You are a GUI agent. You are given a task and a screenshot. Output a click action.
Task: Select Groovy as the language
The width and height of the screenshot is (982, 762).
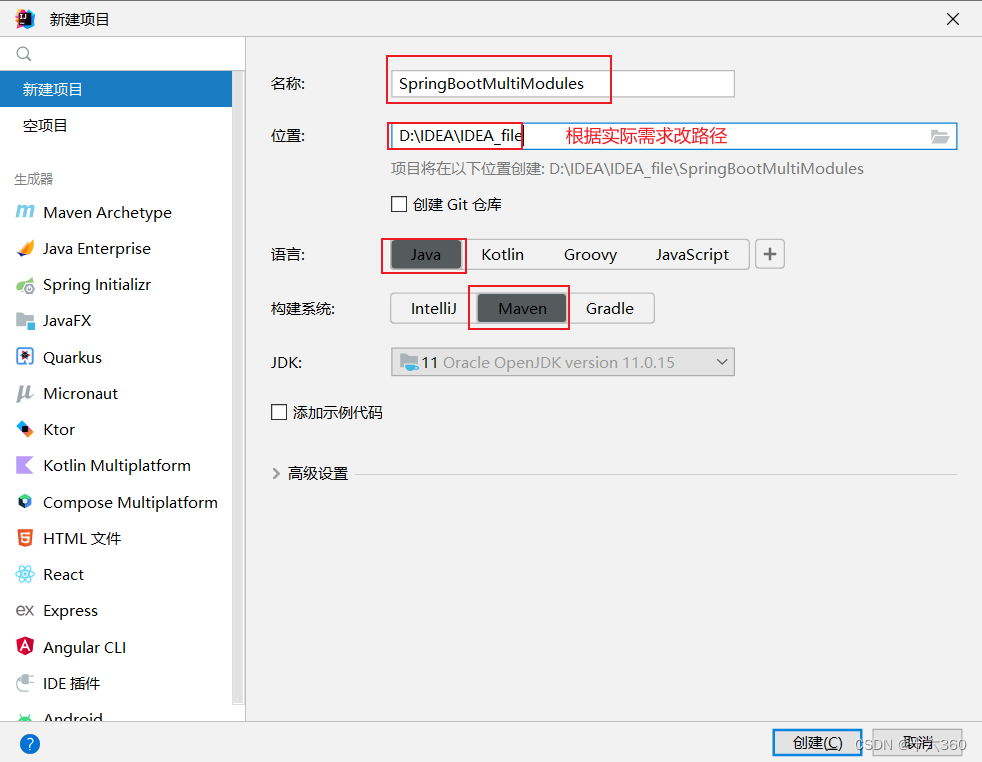click(x=590, y=255)
